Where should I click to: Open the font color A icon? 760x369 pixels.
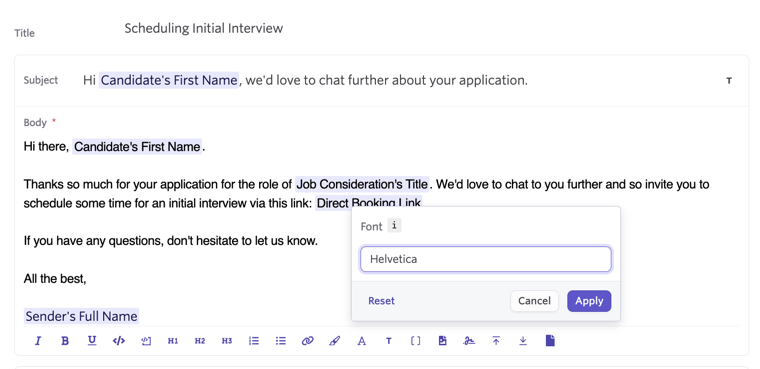362,341
